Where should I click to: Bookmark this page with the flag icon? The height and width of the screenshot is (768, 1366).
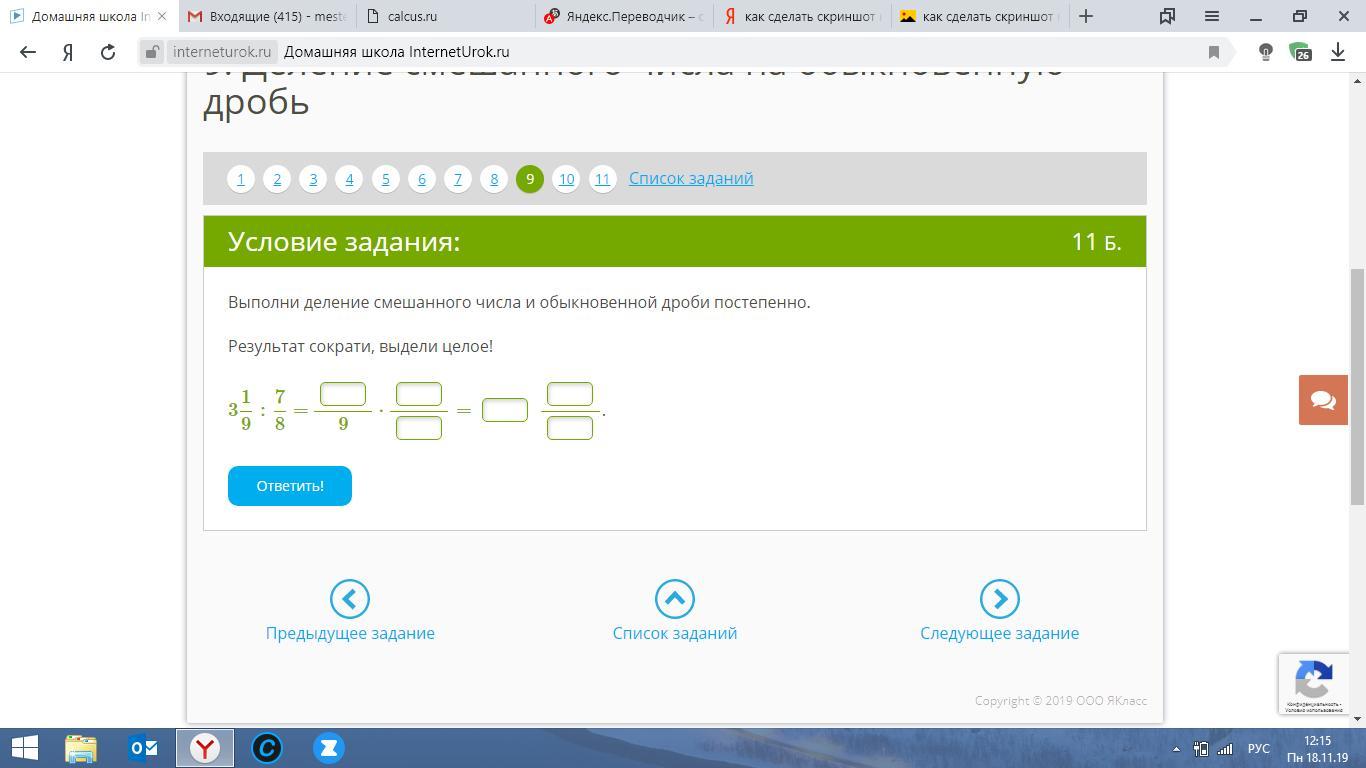click(1214, 52)
